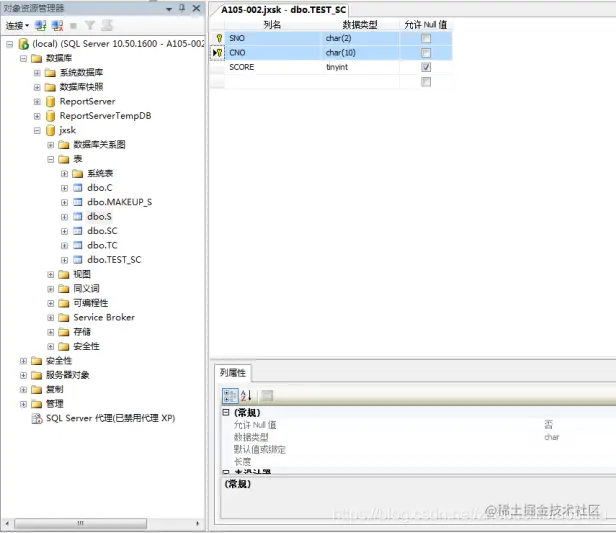Screen dimensions: 616x533
Task: Click the ReportServer database icon
Action: tap(50, 102)
